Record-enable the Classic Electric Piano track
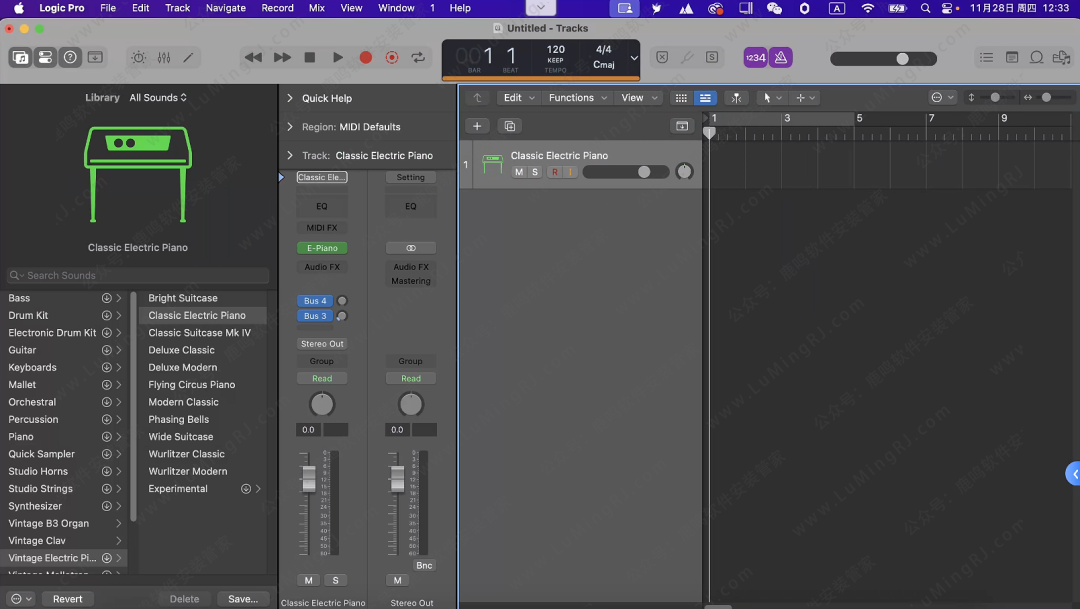 (x=554, y=172)
